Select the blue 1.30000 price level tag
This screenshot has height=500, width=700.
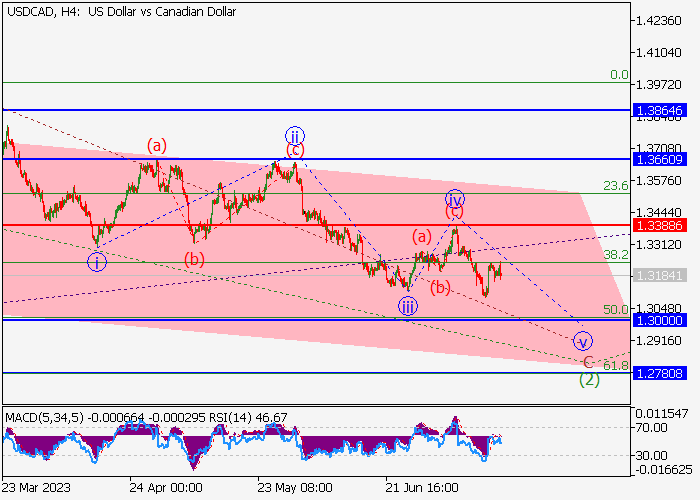[x=659, y=321]
